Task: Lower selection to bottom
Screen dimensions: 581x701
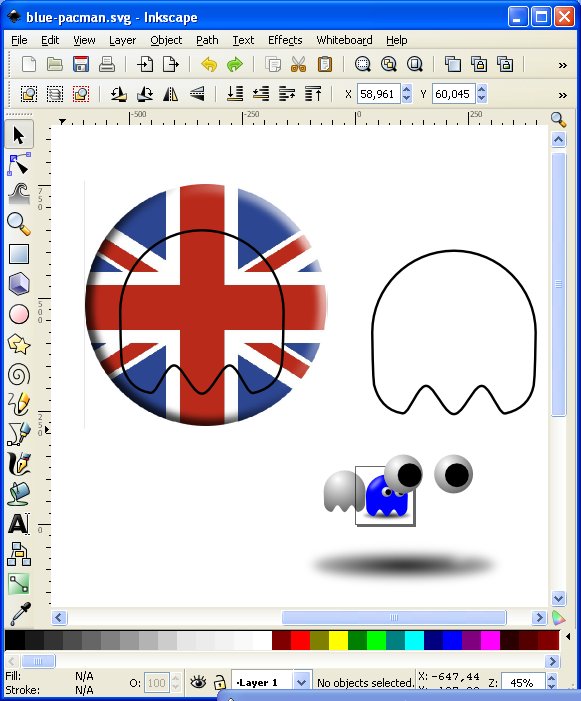Action: [x=235, y=94]
